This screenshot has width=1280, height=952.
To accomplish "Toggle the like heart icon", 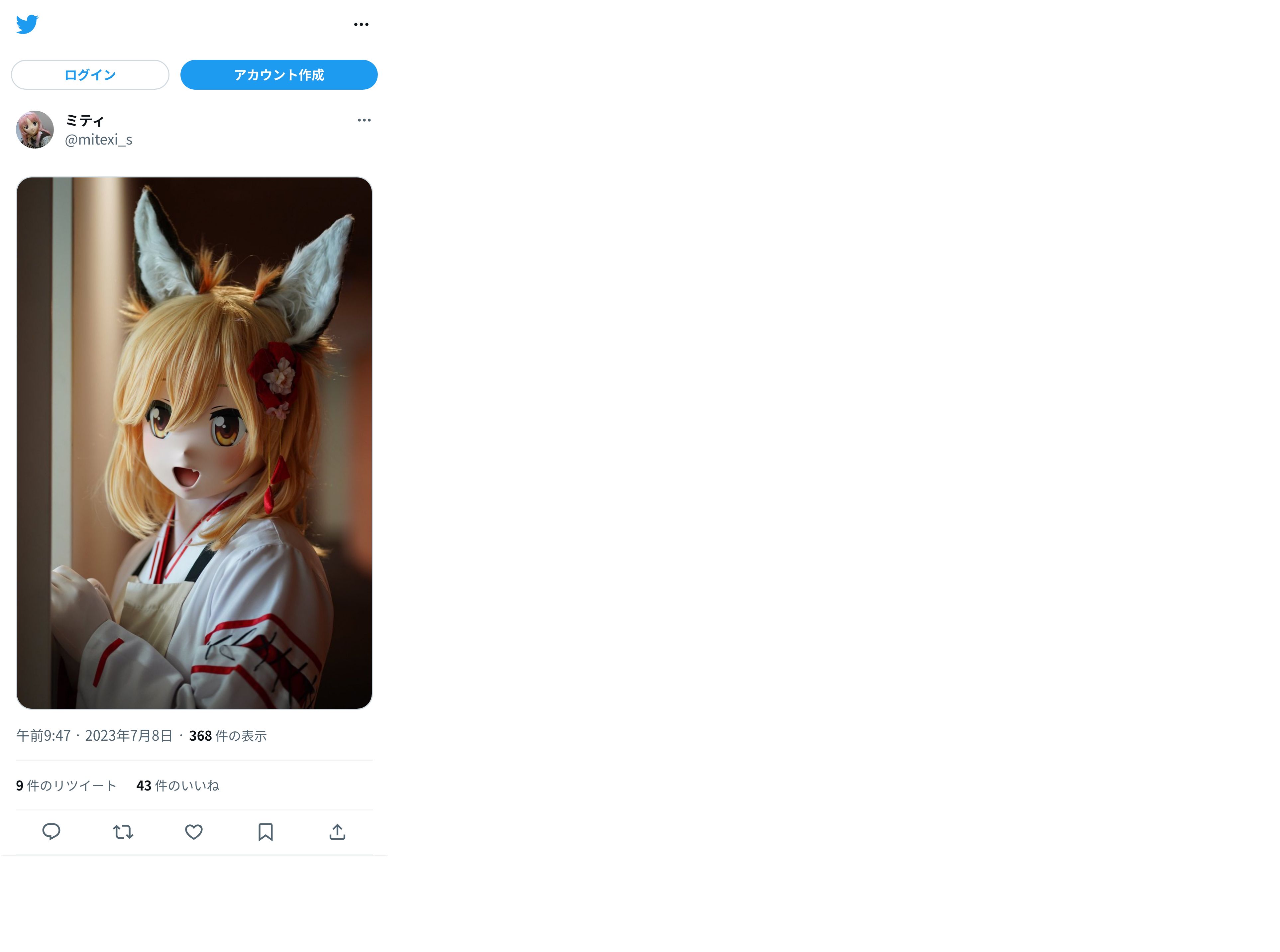I will (194, 832).
